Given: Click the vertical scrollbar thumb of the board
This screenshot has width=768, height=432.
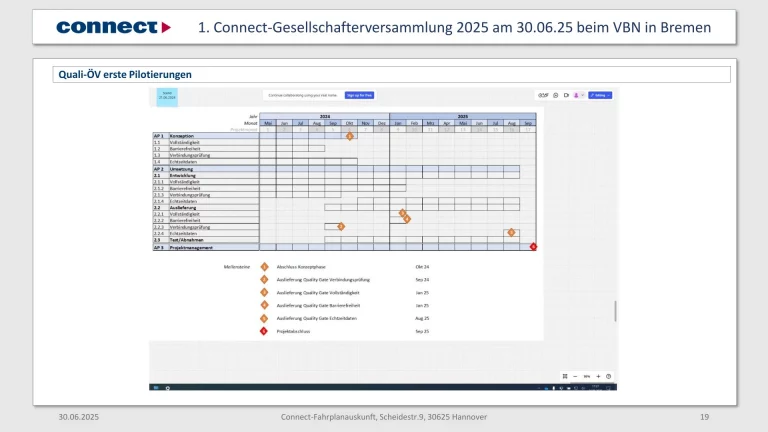Looking at the screenshot, I should pos(615,311).
